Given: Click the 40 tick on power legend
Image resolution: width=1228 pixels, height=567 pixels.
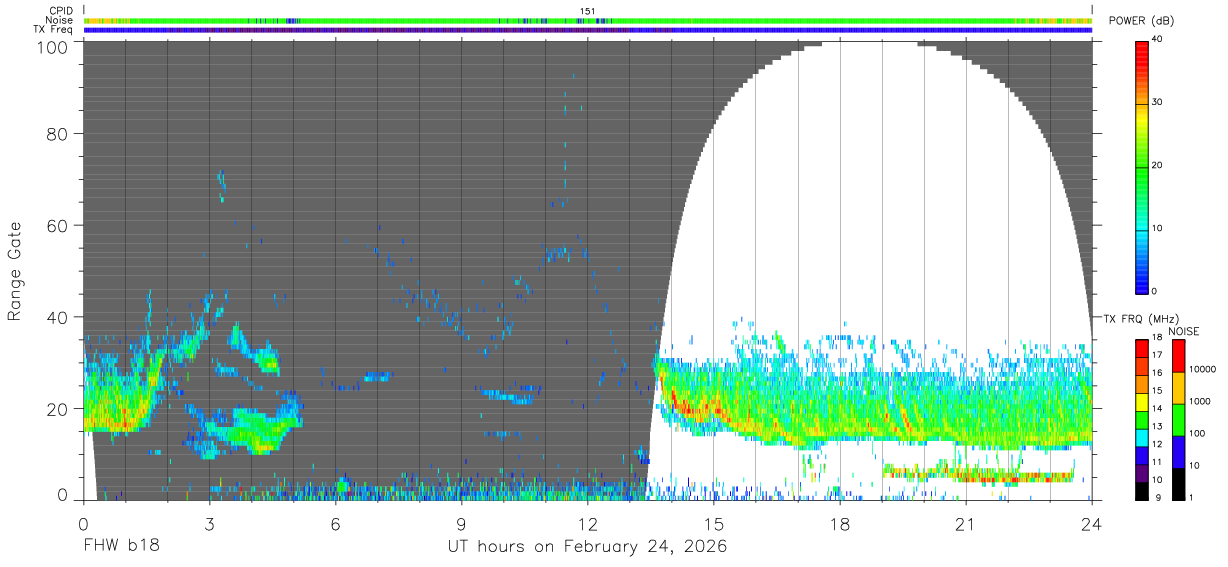Looking at the screenshot, I should pos(1159,40).
